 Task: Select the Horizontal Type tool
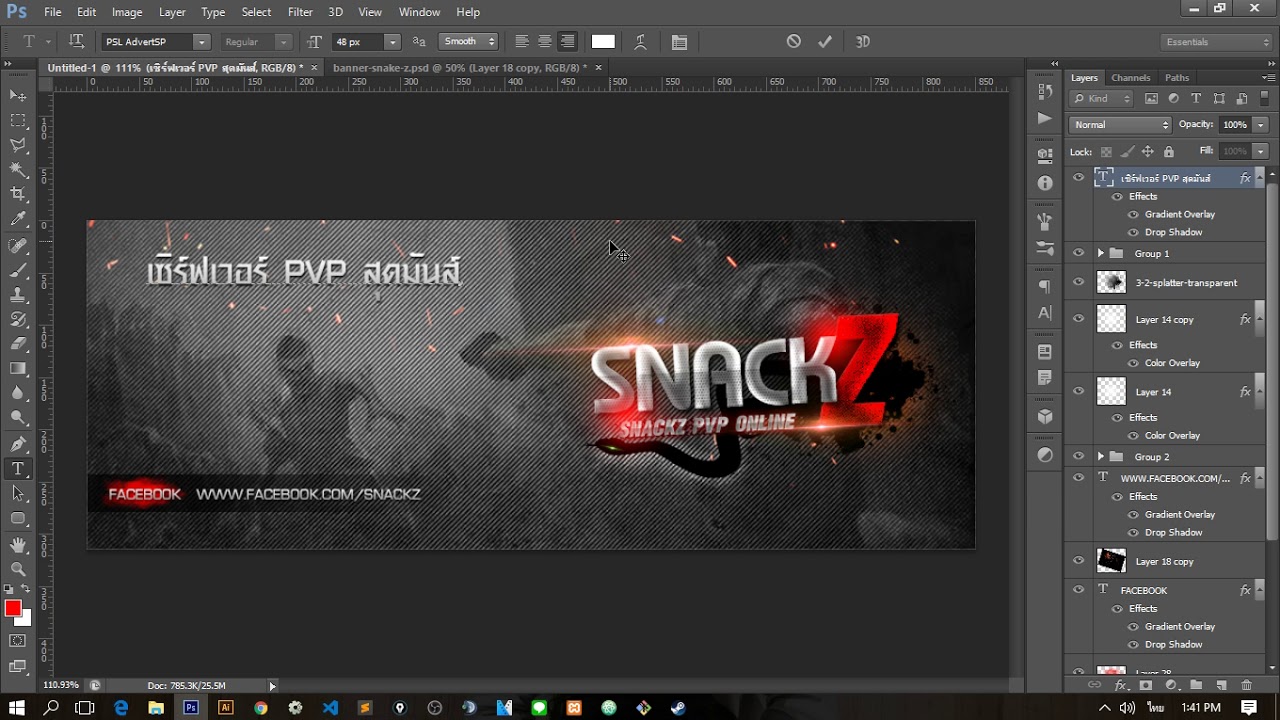[x=18, y=469]
